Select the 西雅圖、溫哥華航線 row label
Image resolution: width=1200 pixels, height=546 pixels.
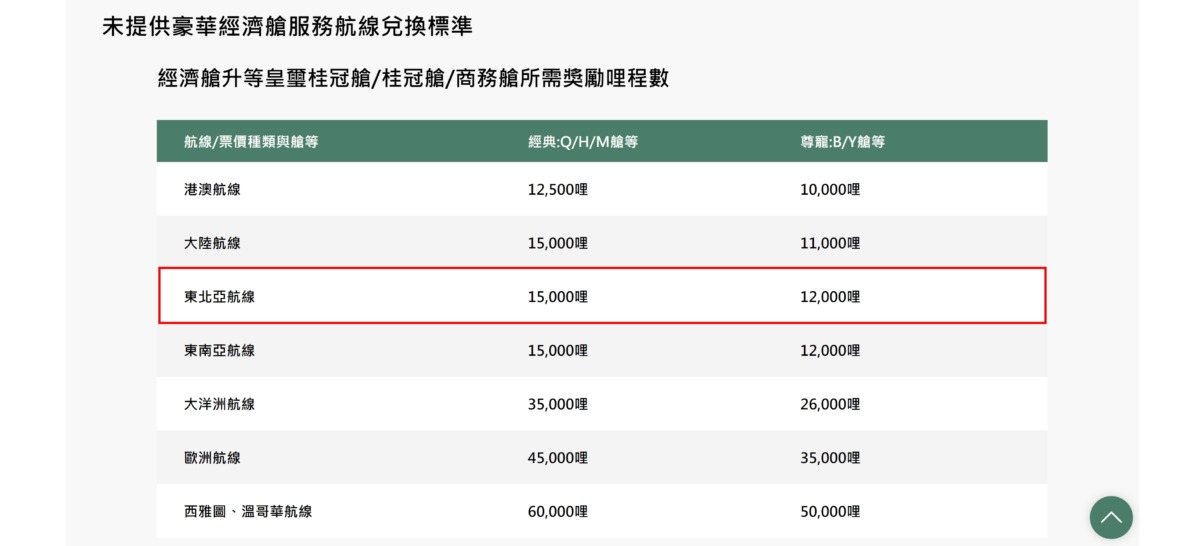click(x=248, y=512)
